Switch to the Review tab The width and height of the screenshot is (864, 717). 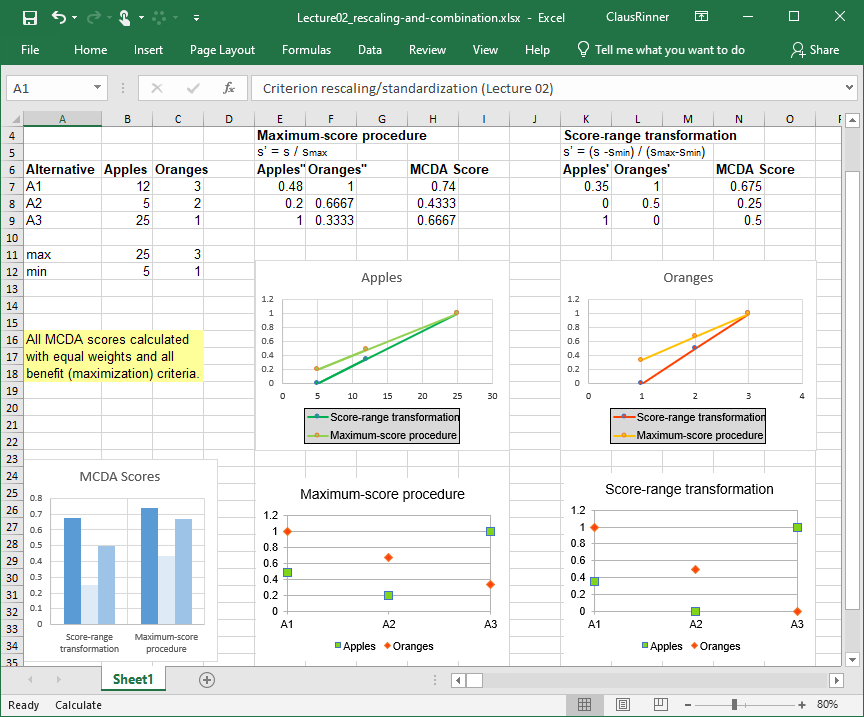(x=427, y=50)
